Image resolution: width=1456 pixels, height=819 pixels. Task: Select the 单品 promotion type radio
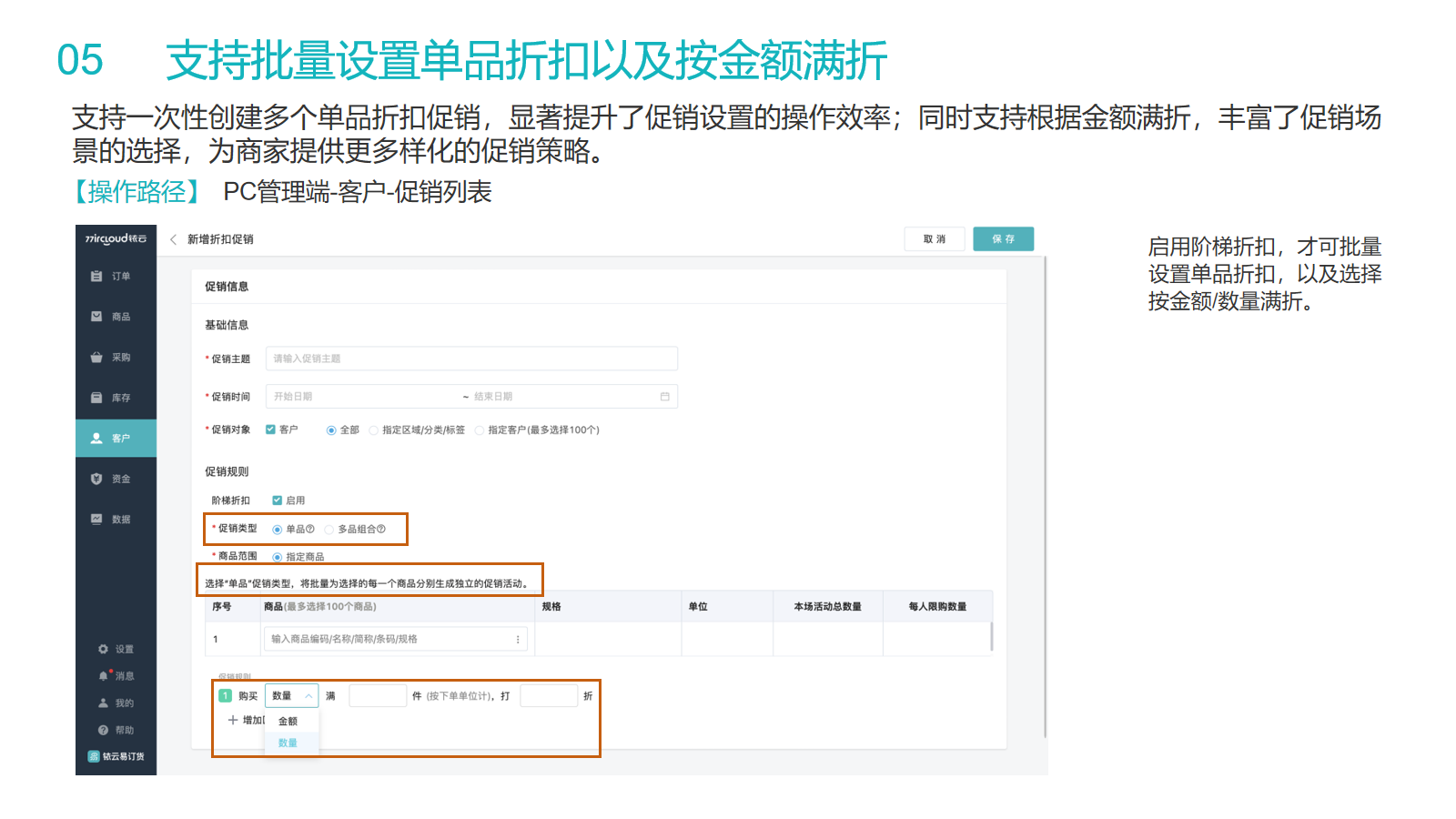pos(278,530)
